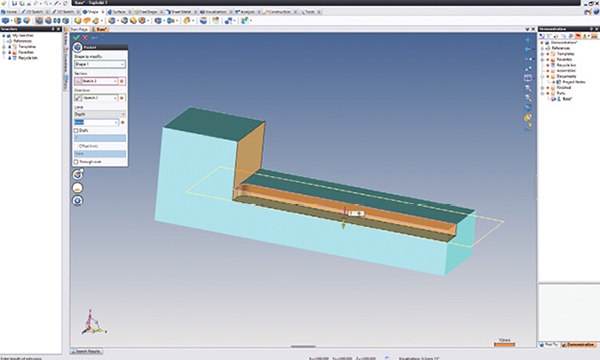
Task: Open the Shape to modify dropdown
Action: (122, 64)
